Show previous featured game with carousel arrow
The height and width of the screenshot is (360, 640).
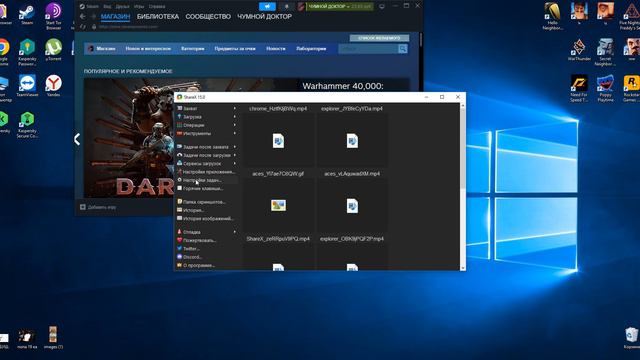[x=77, y=139]
